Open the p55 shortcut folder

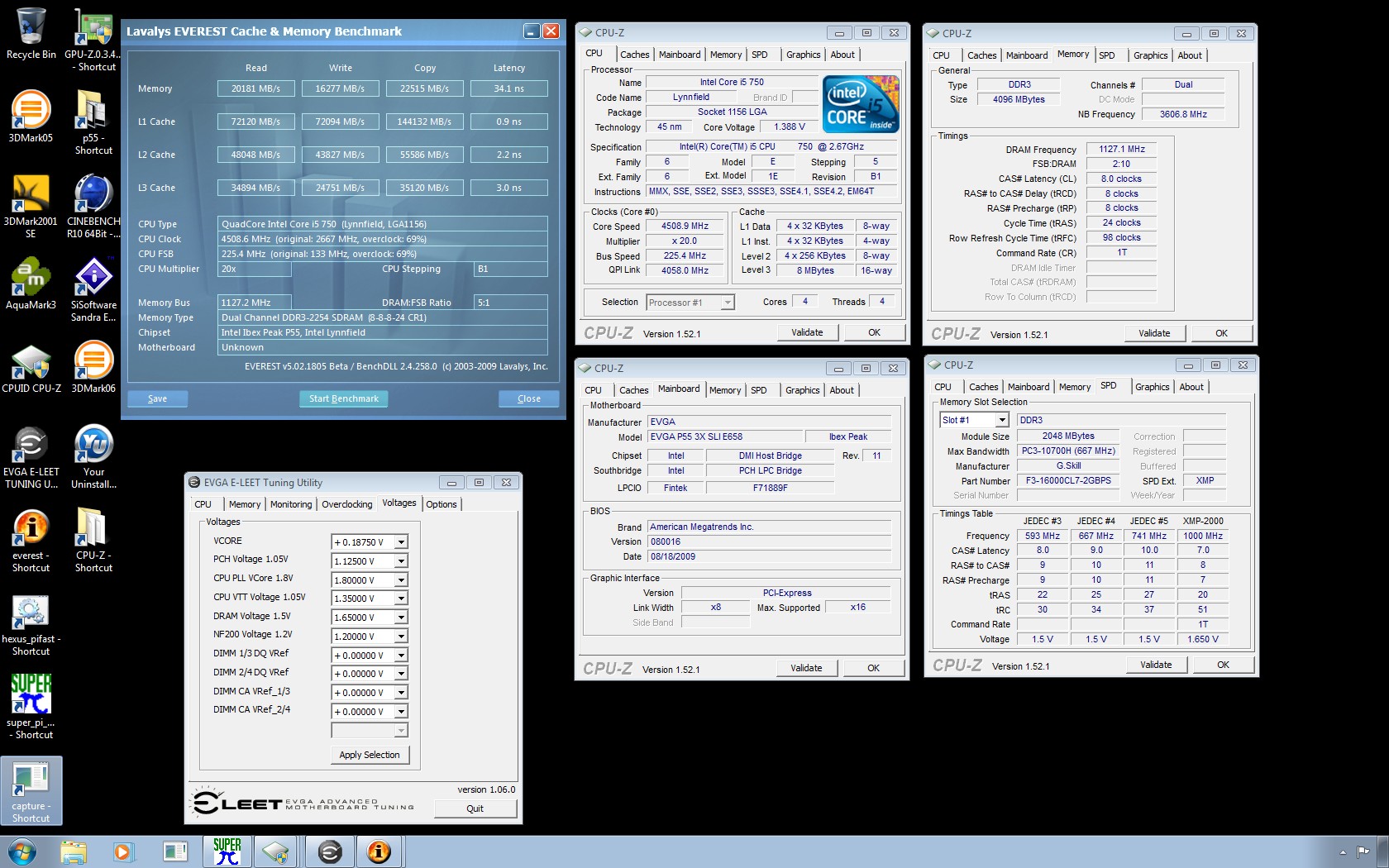click(93, 122)
